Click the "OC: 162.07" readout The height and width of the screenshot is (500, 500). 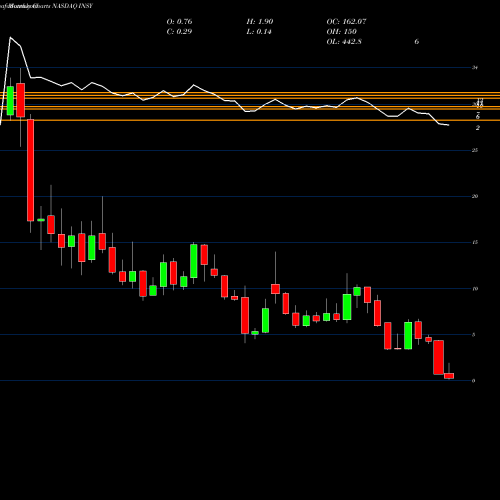click(346, 22)
